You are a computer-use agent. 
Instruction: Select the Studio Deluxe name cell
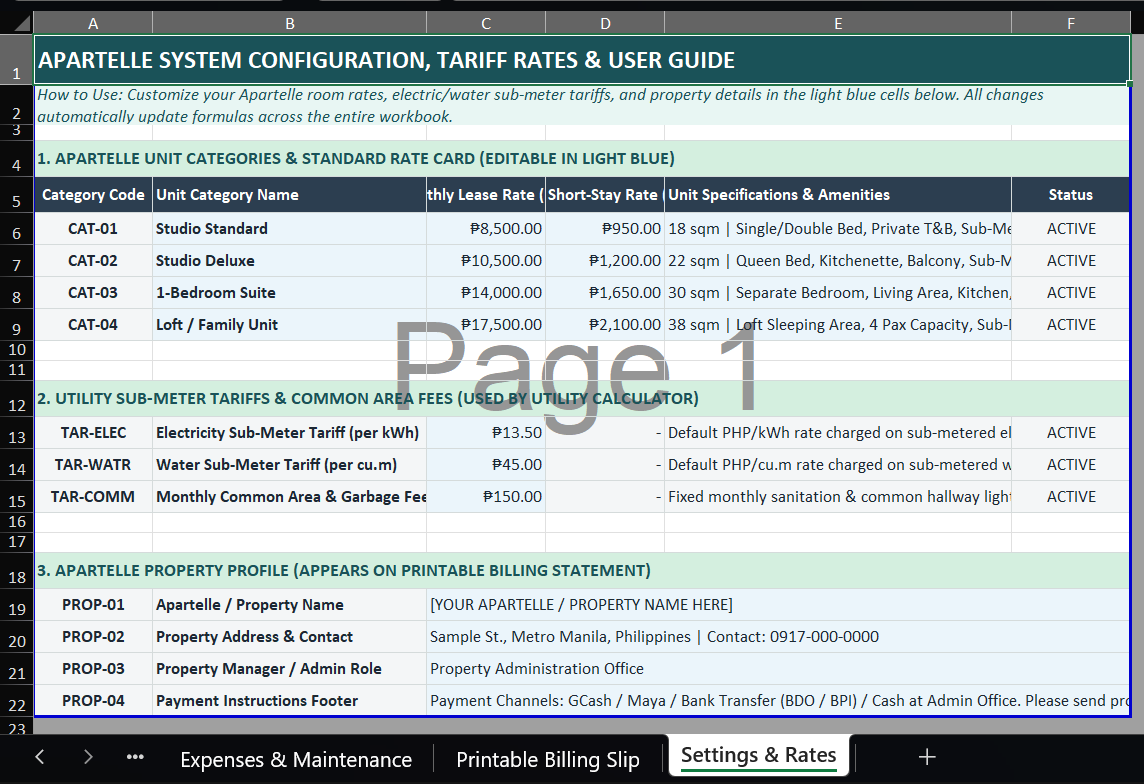[x=290, y=260]
